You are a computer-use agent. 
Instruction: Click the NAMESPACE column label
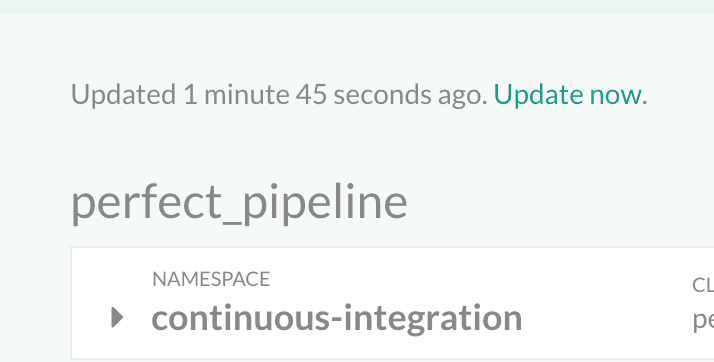pyautogui.click(x=211, y=279)
